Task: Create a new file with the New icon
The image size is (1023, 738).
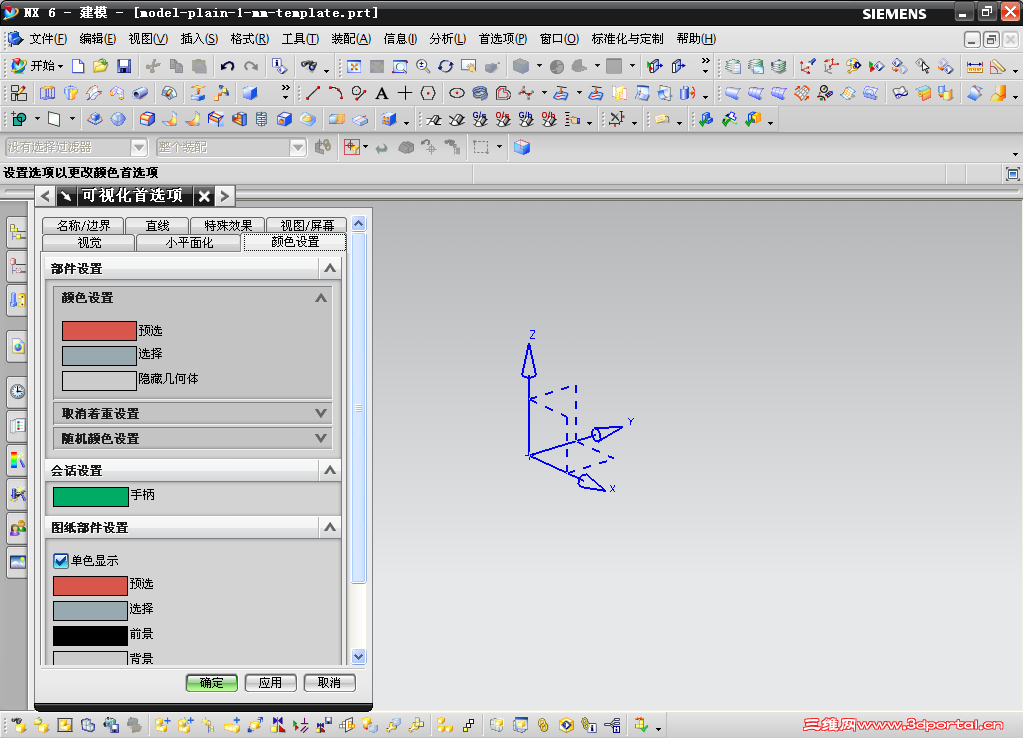Action: click(x=78, y=66)
